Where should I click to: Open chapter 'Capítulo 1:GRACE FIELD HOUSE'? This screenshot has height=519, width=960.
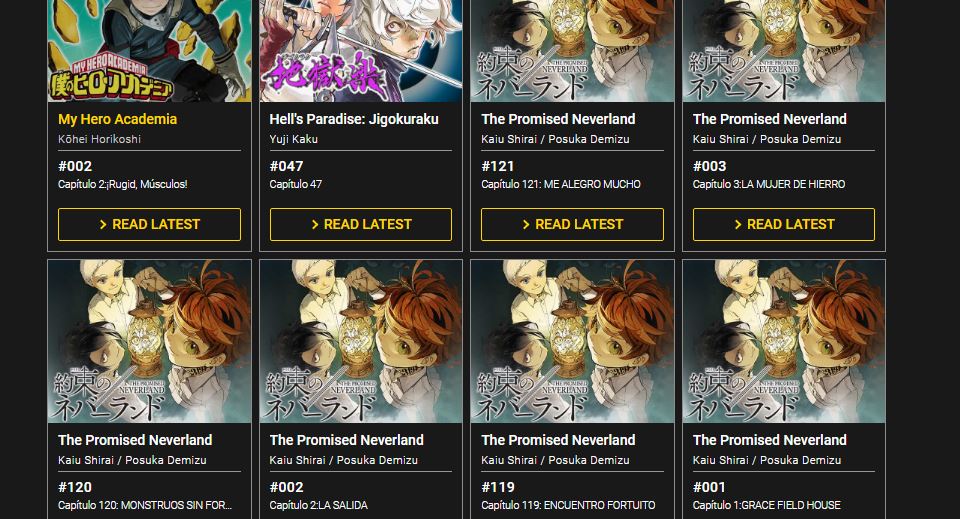pyautogui.click(x=767, y=506)
